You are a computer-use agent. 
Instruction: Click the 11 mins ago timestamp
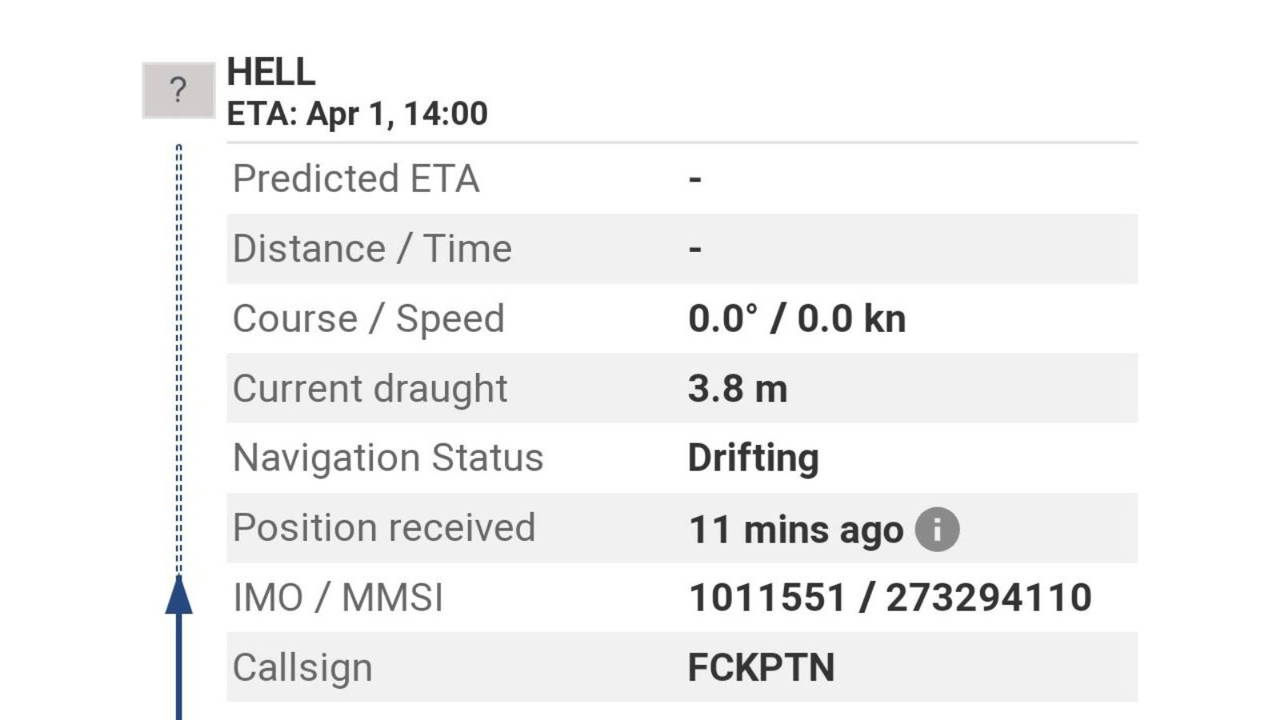(x=795, y=530)
